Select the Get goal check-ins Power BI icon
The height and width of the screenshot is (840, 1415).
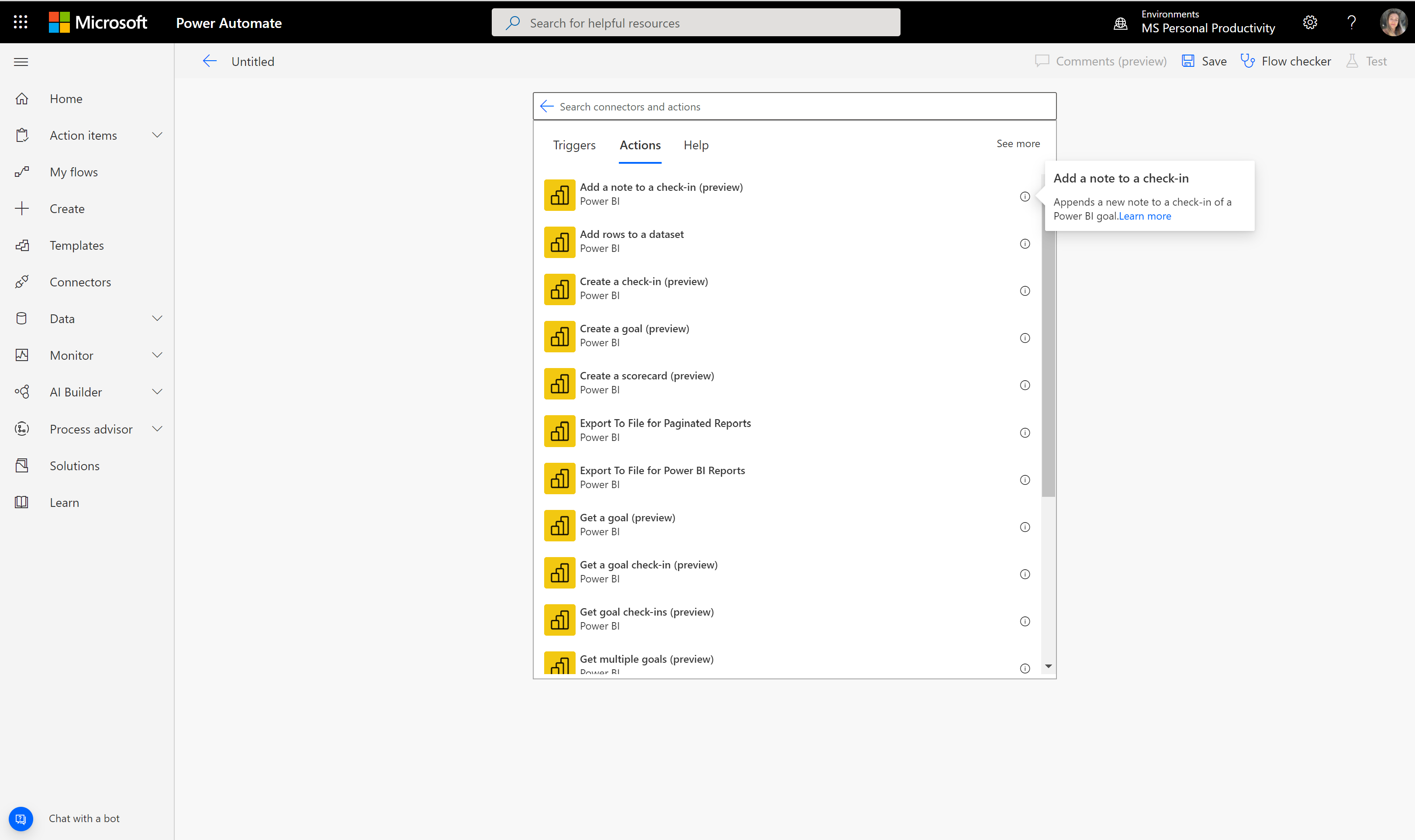point(559,619)
